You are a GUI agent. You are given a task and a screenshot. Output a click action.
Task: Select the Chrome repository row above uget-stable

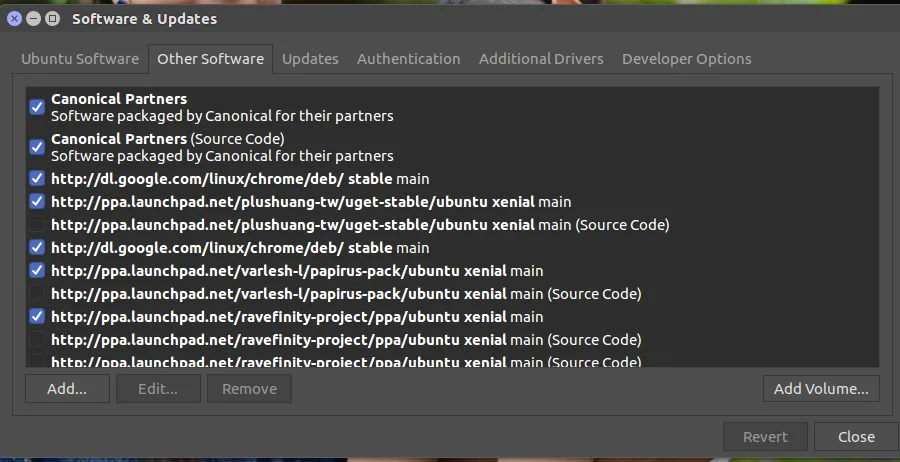click(240, 179)
